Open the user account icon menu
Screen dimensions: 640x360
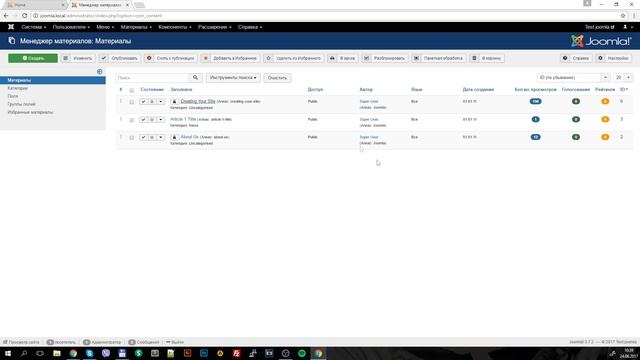point(627,27)
